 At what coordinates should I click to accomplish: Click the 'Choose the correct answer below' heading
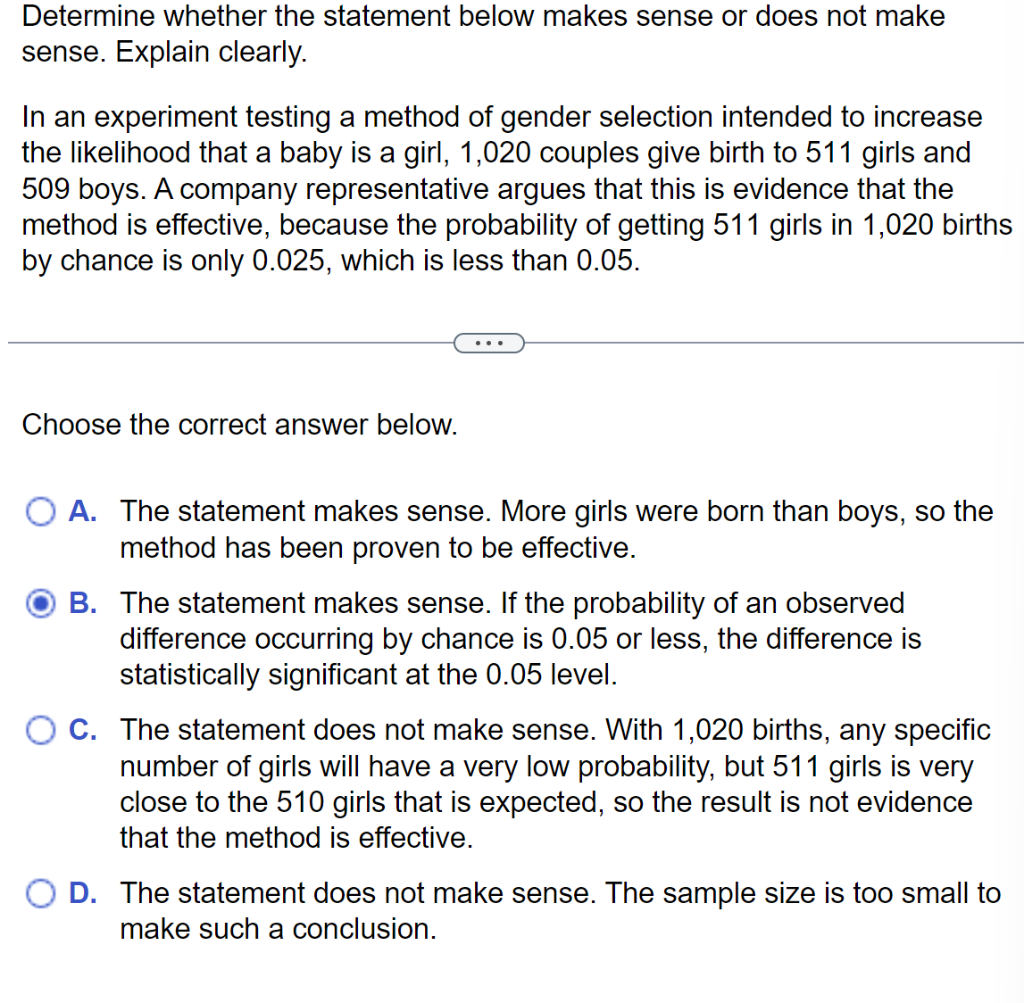[238, 425]
